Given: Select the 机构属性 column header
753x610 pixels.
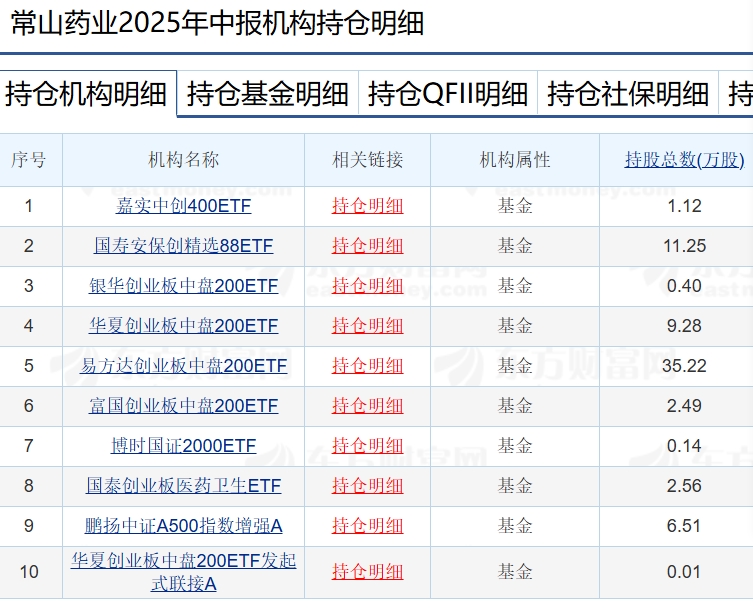Looking at the screenshot, I should tap(515, 159).
